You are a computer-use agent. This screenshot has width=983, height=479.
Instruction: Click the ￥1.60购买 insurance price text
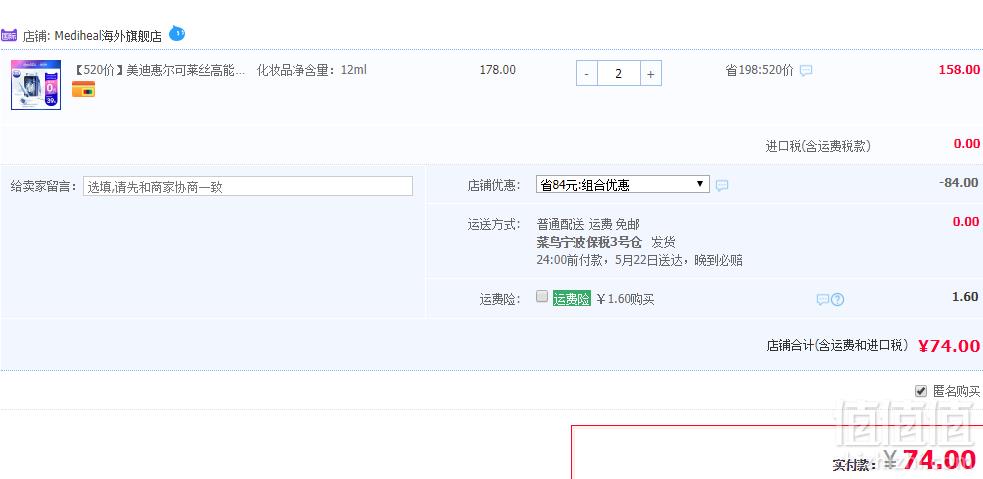pos(625,300)
